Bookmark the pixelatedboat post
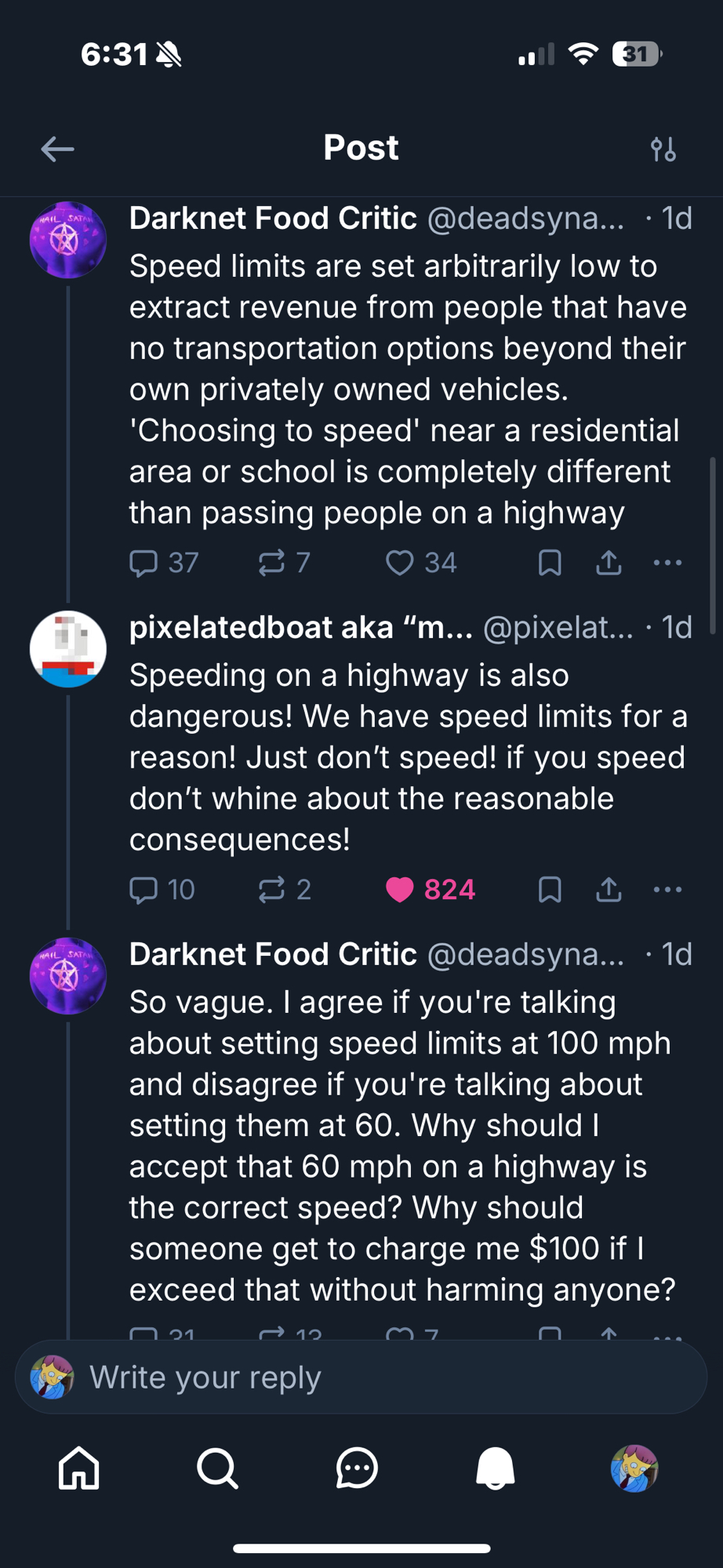The image size is (723, 1568). point(550,890)
